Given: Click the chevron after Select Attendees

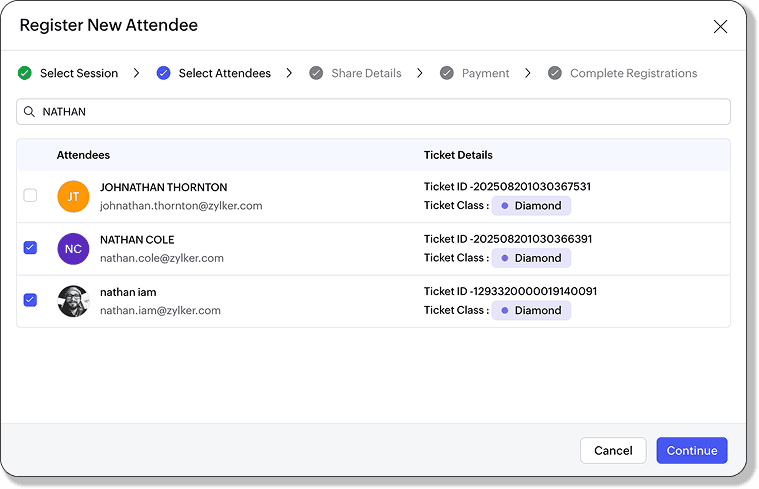Looking at the screenshot, I should tap(289, 73).
